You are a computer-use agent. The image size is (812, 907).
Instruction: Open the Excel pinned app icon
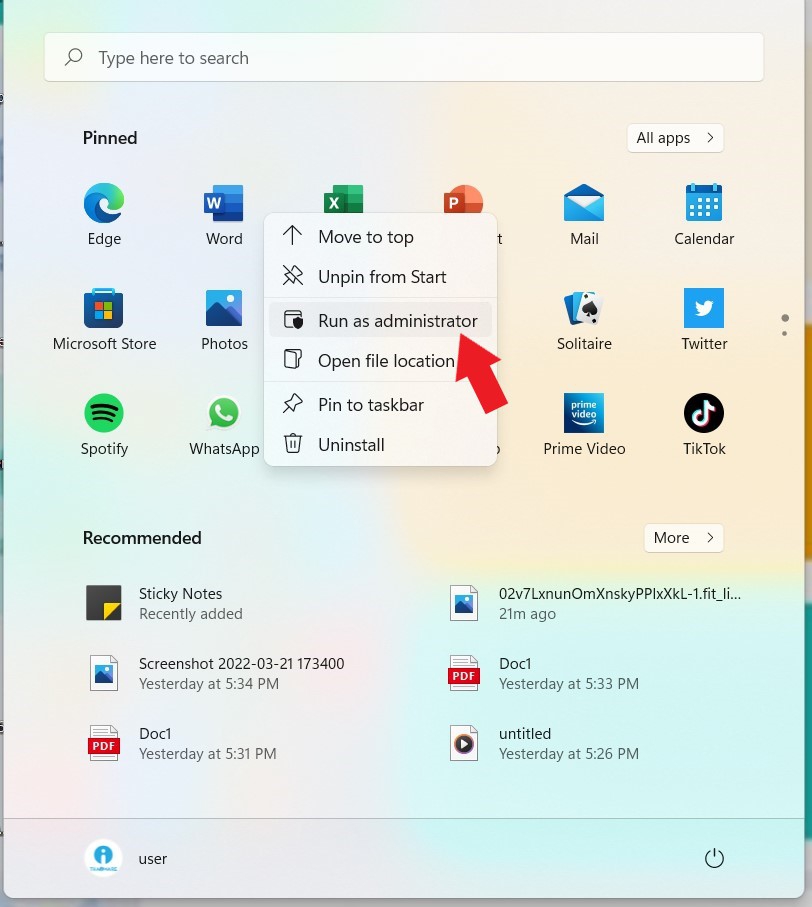[x=344, y=199]
